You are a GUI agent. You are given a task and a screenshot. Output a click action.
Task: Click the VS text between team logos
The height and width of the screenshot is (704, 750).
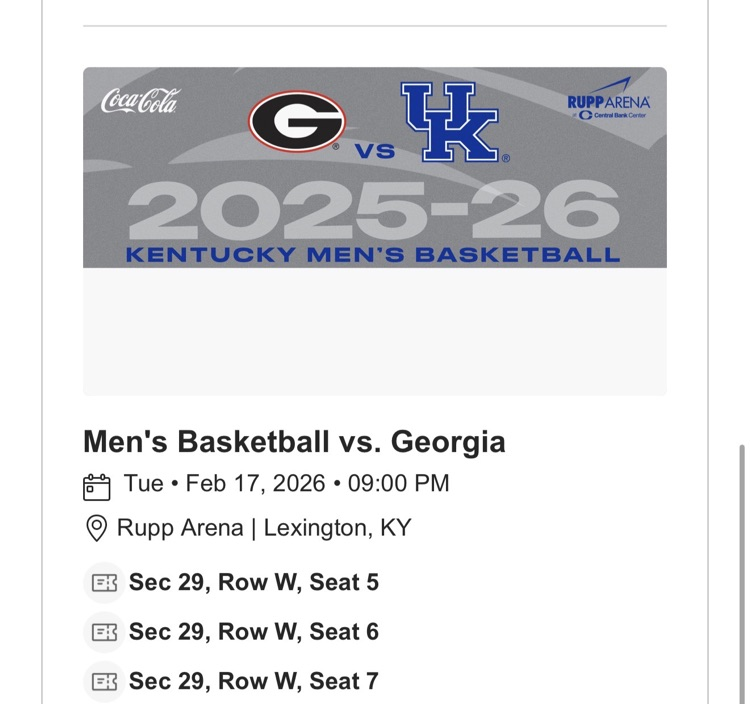pos(374,152)
